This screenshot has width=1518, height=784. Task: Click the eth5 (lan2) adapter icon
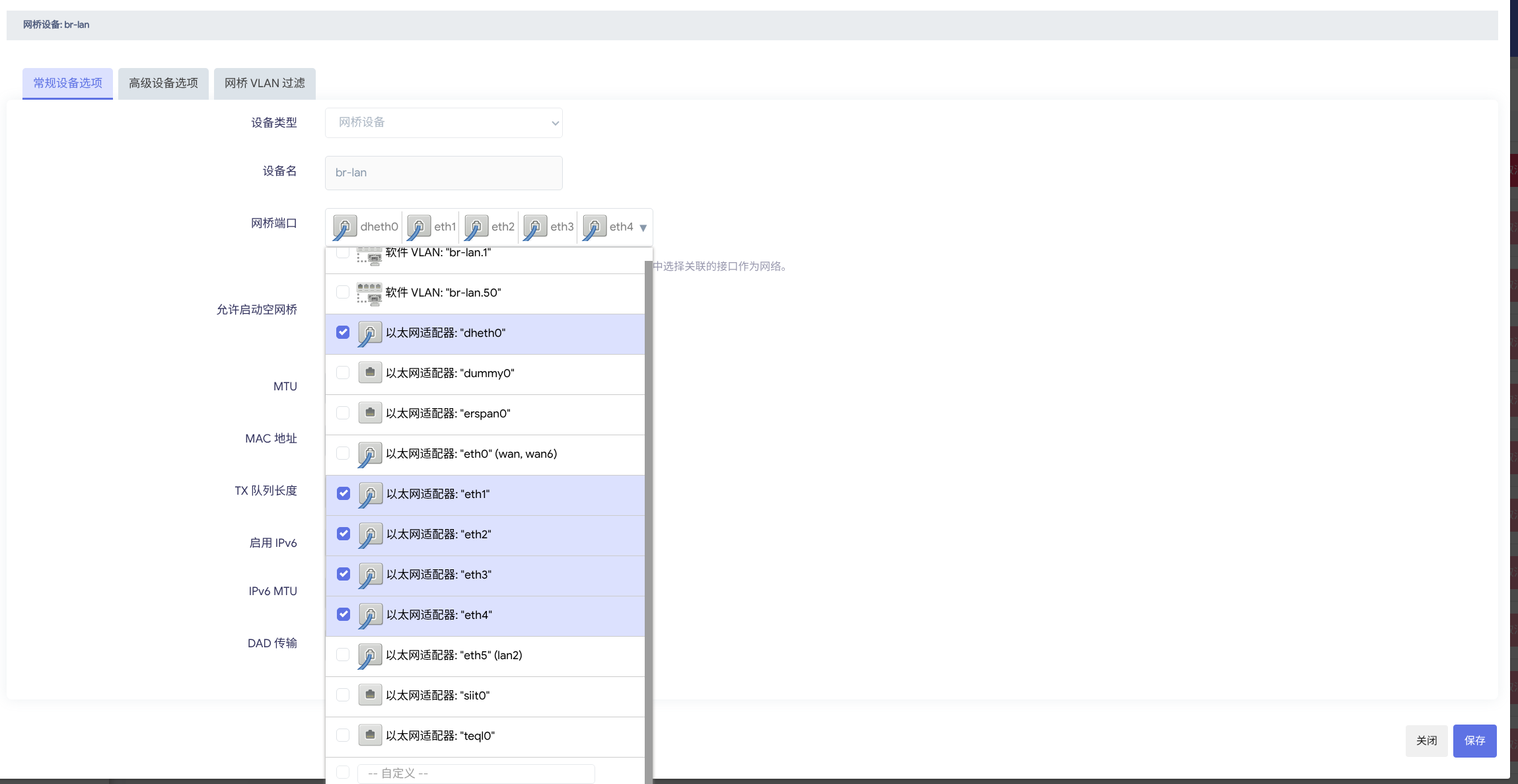[x=370, y=655]
